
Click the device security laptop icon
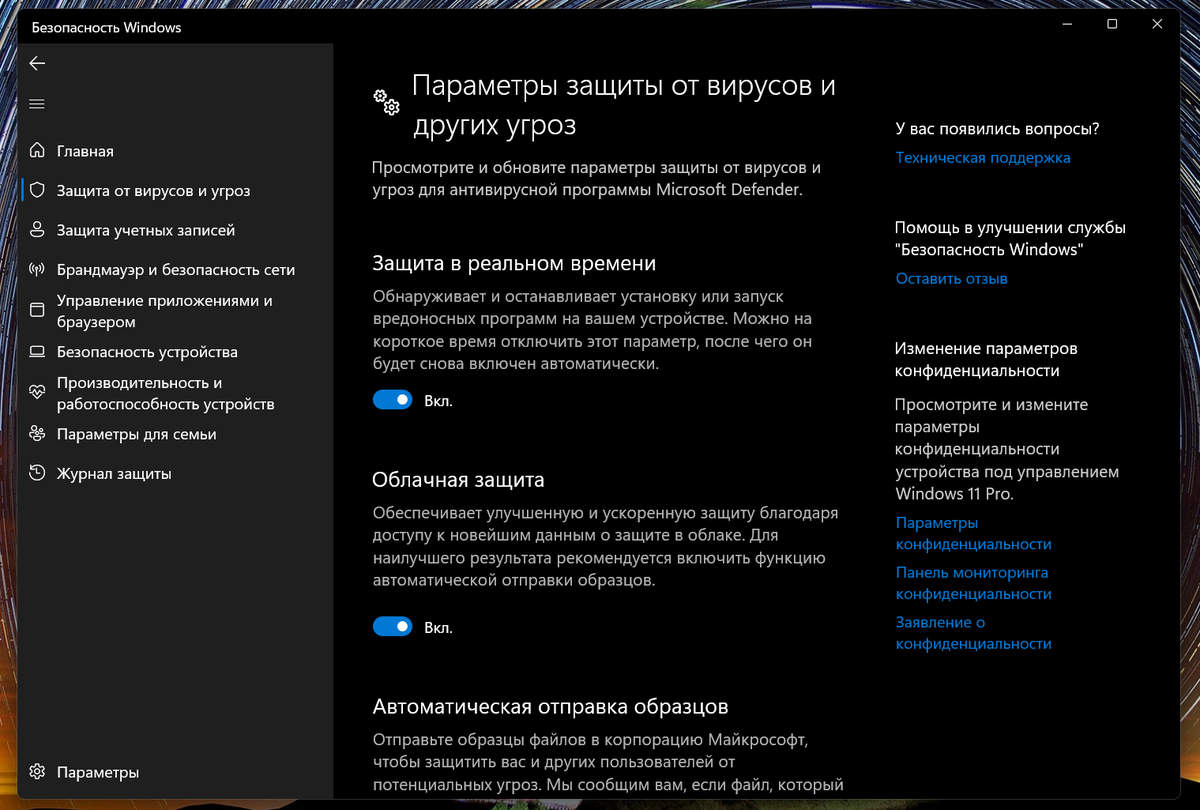[37, 352]
